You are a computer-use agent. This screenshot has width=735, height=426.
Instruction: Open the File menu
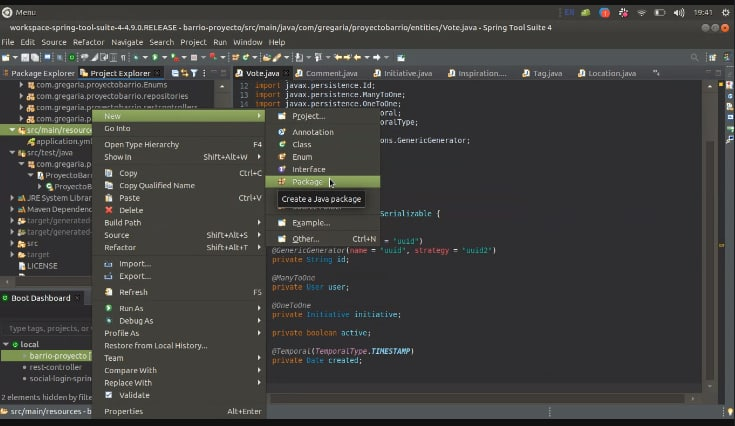[8, 42]
